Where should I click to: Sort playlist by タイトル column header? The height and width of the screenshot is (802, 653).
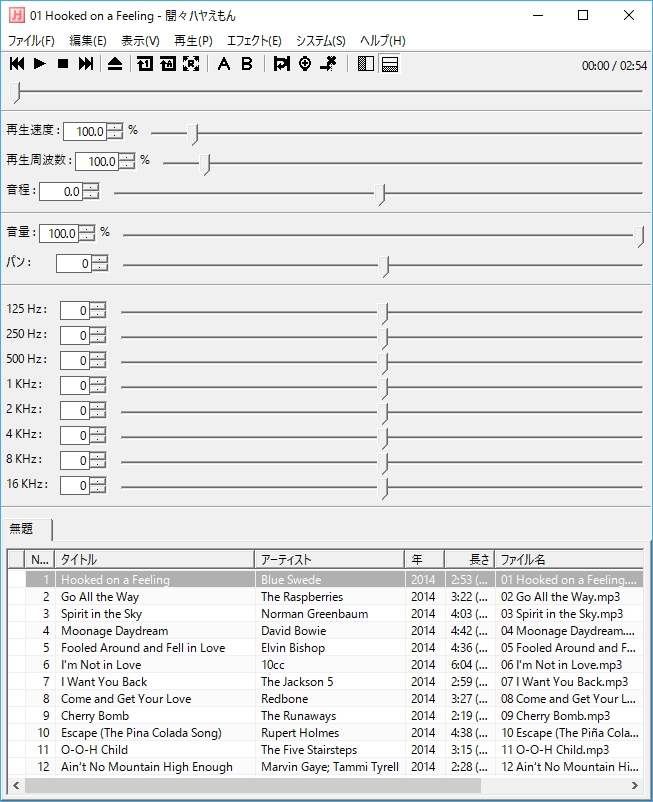[154, 560]
